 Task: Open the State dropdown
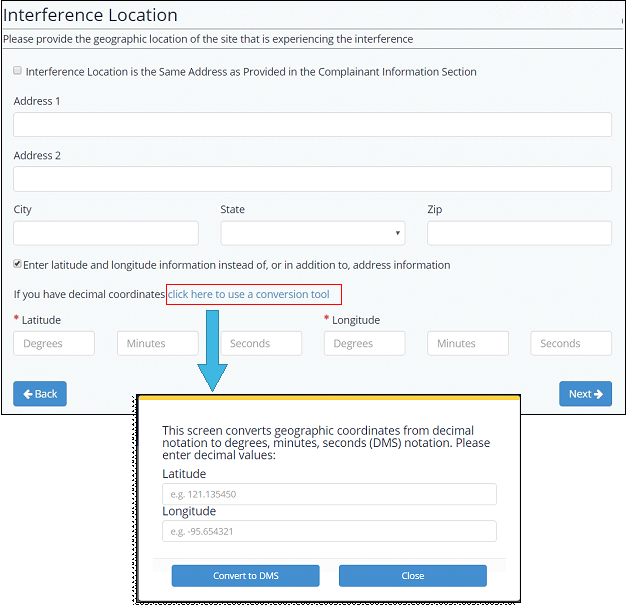(x=312, y=233)
